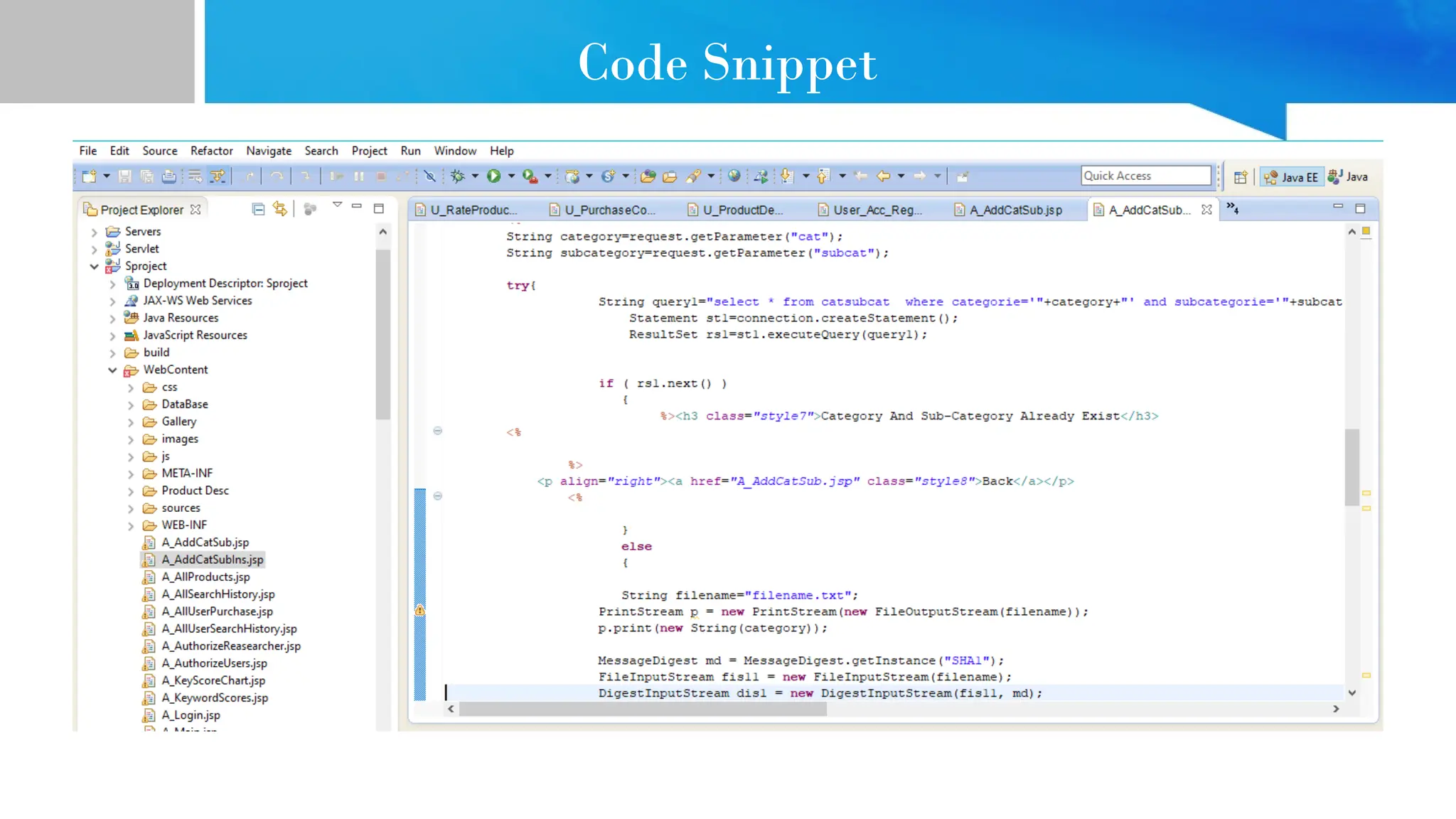Screen dimensions: 1456x819
Task: Show hidden editor tabs list
Action: (x=1233, y=208)
